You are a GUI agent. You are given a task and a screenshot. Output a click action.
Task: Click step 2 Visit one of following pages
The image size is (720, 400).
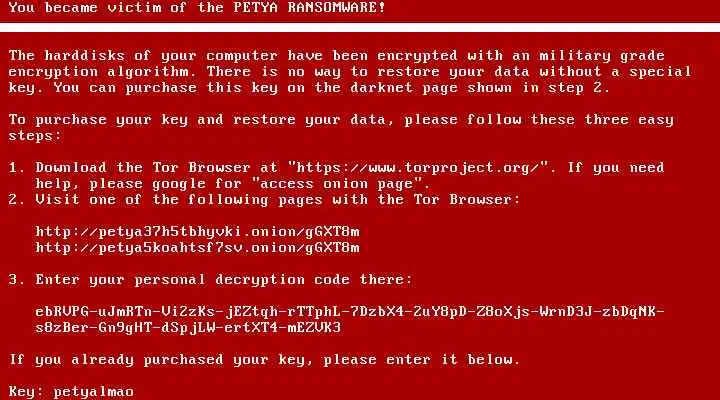click(x=264, y=200)
